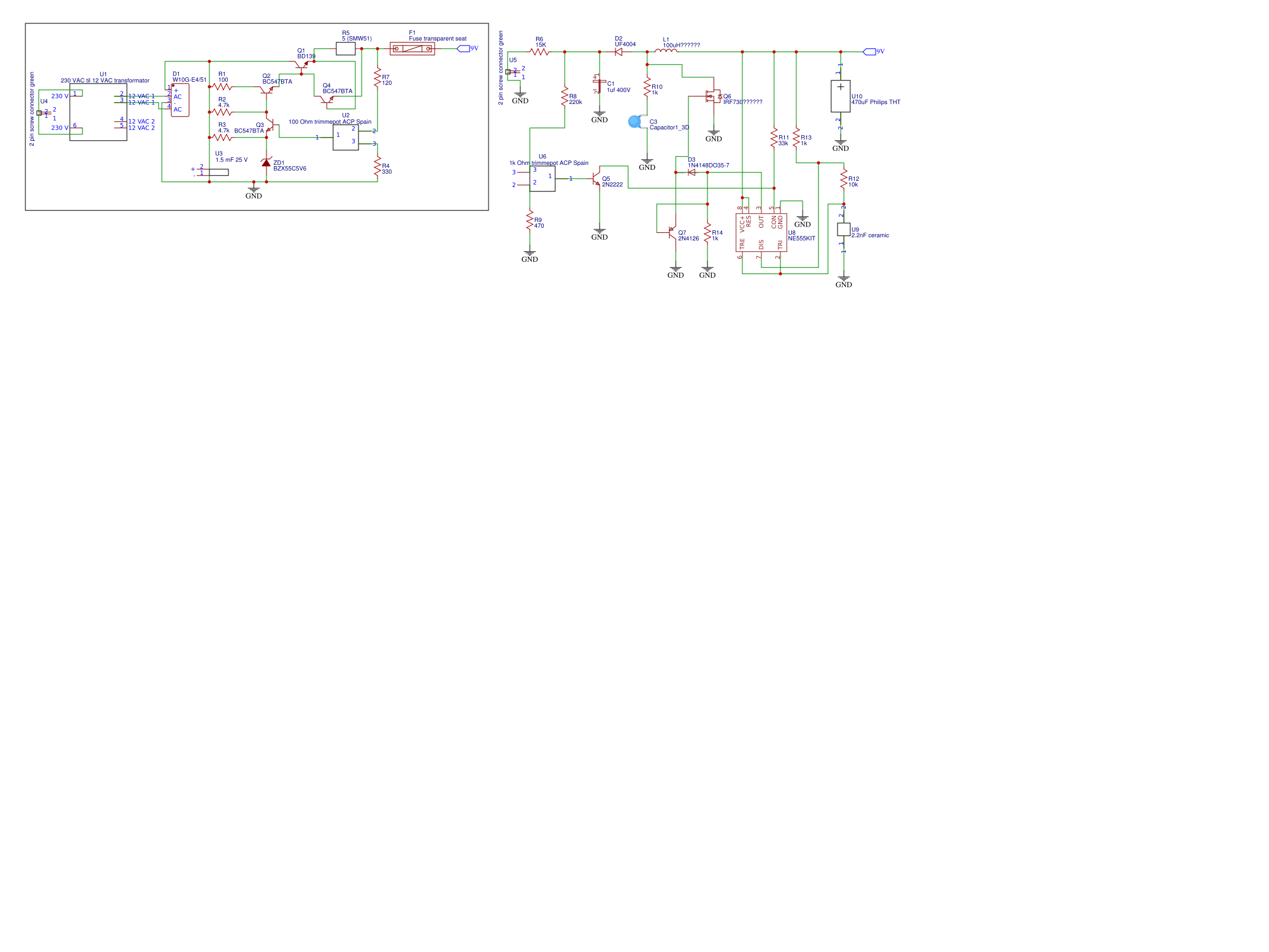The height and width of the screenshot is (952, 1269).
Task: Click the D2 UF4004 diode
Action: pos(619,52)
